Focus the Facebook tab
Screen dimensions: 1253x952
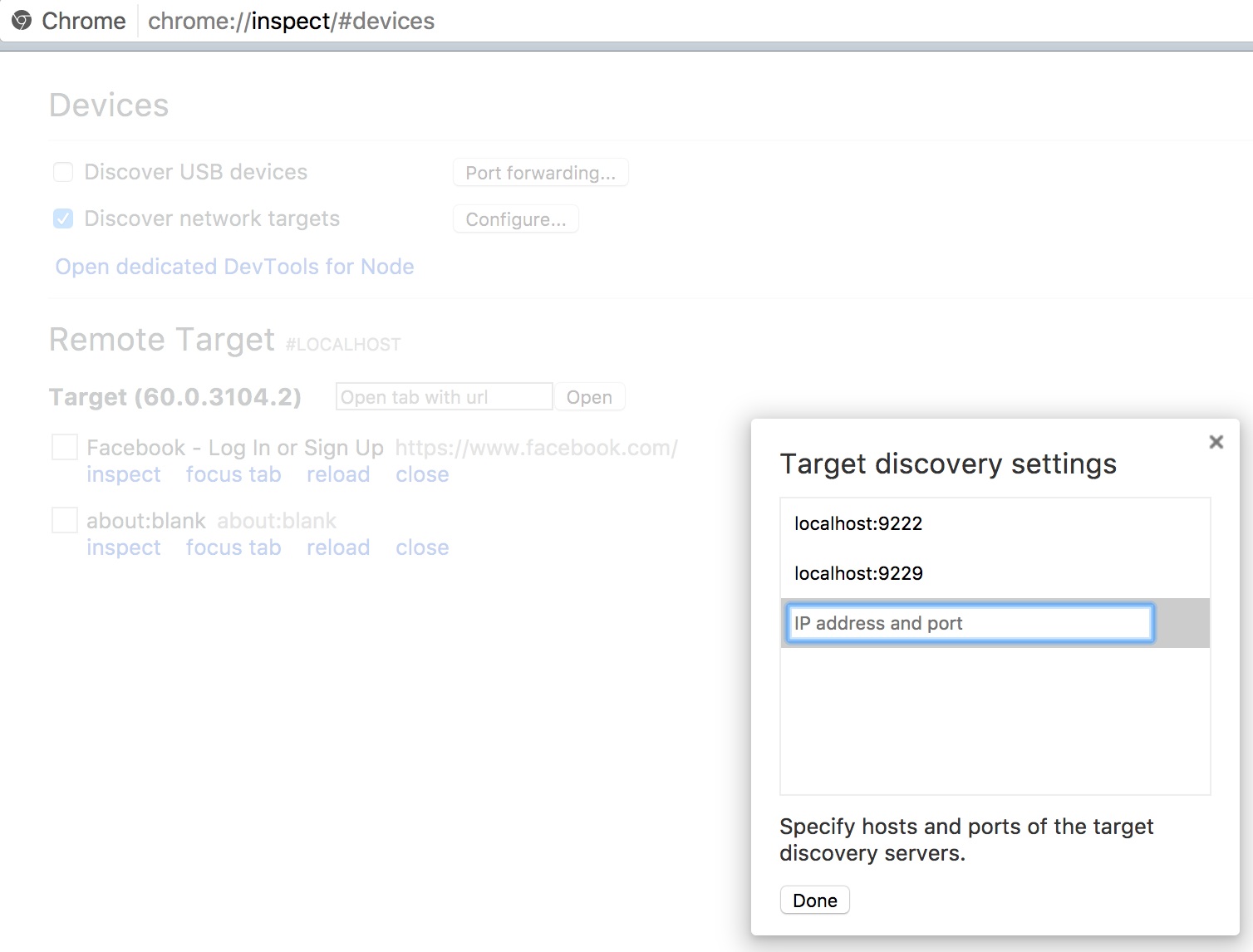(233, 474)
